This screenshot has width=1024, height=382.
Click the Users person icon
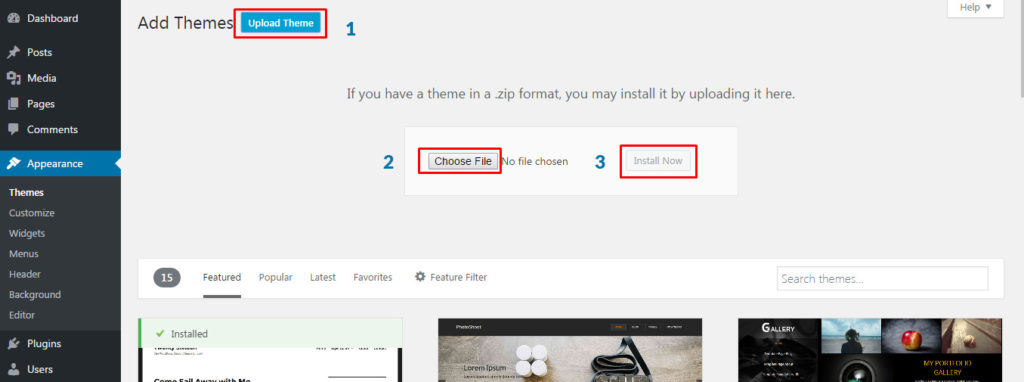pos(13,369)
